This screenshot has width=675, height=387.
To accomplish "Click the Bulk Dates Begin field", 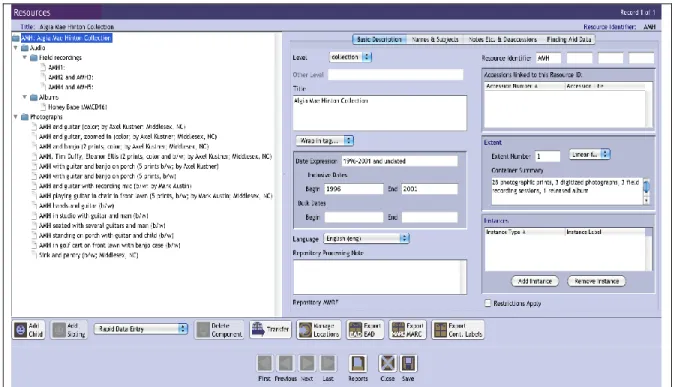I will click(x=353, y=217).
